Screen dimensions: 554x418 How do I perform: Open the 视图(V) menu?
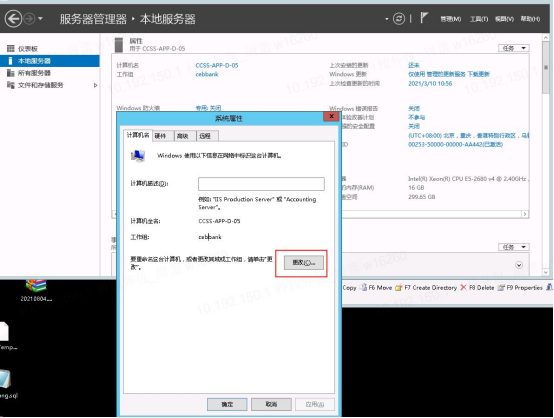point(504,19)
